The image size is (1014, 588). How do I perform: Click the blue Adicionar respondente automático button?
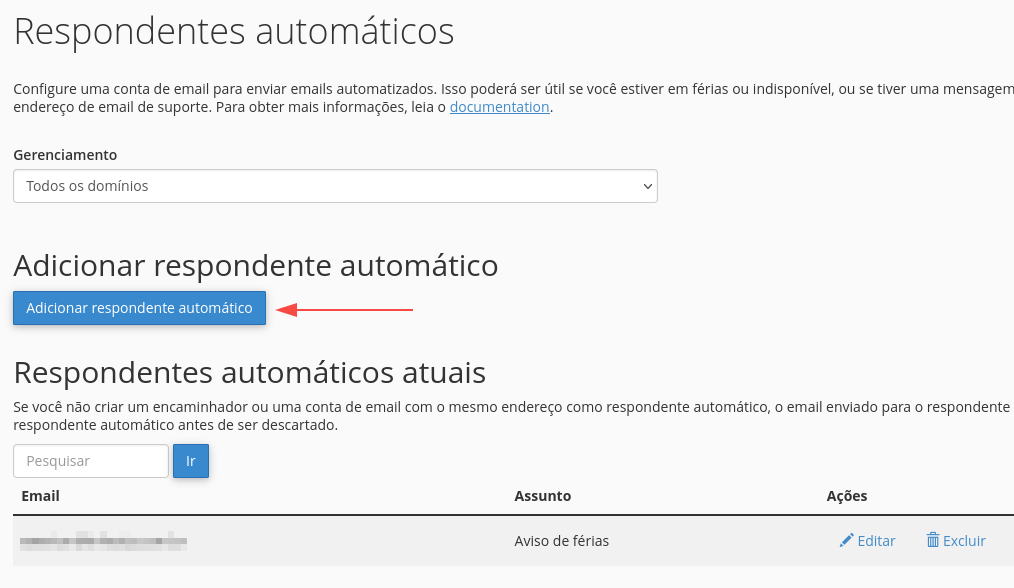(x=139, y=308)
